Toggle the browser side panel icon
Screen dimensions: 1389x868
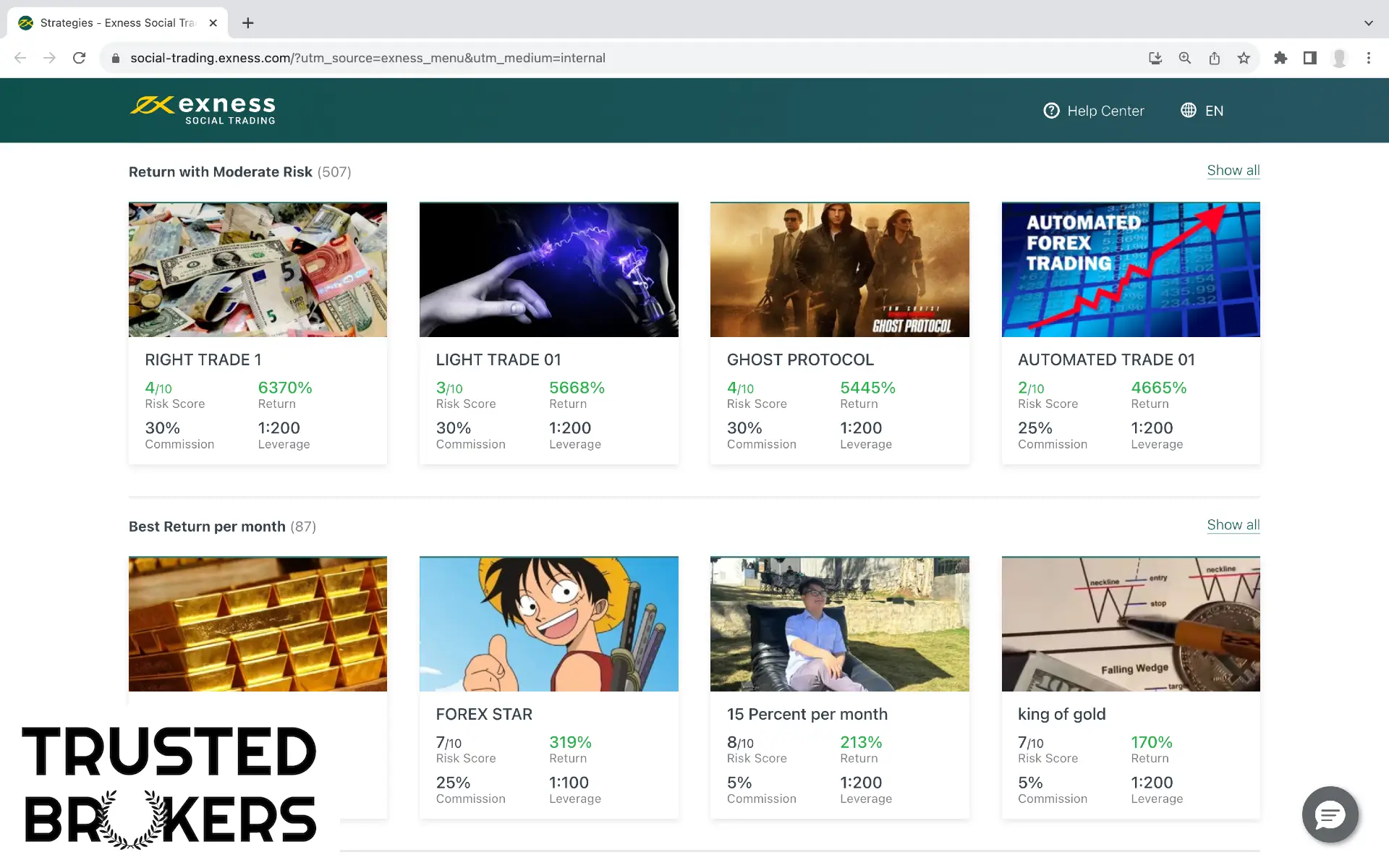coord(1310,58)
